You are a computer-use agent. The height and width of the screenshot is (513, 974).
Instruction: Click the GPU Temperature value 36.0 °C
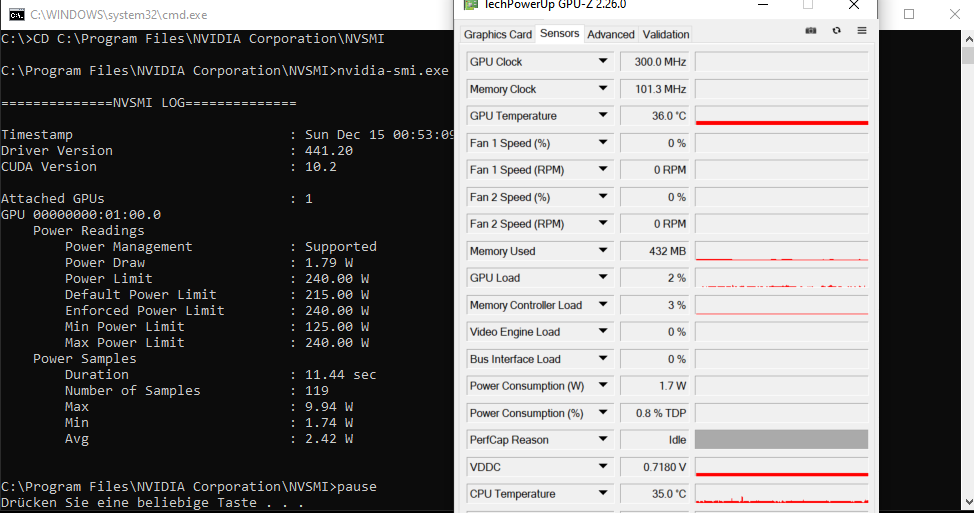pos(655,116)
